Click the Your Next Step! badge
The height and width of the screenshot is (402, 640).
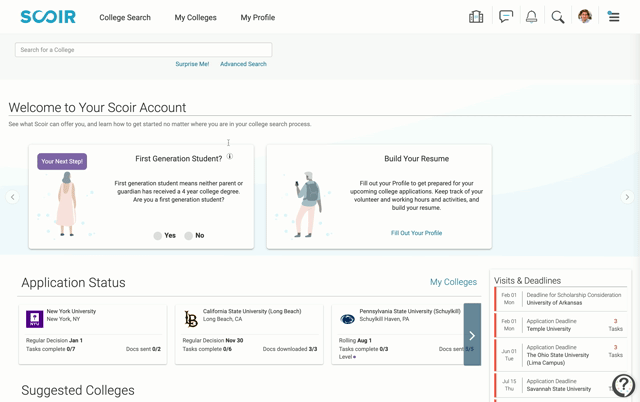[62, 161]
